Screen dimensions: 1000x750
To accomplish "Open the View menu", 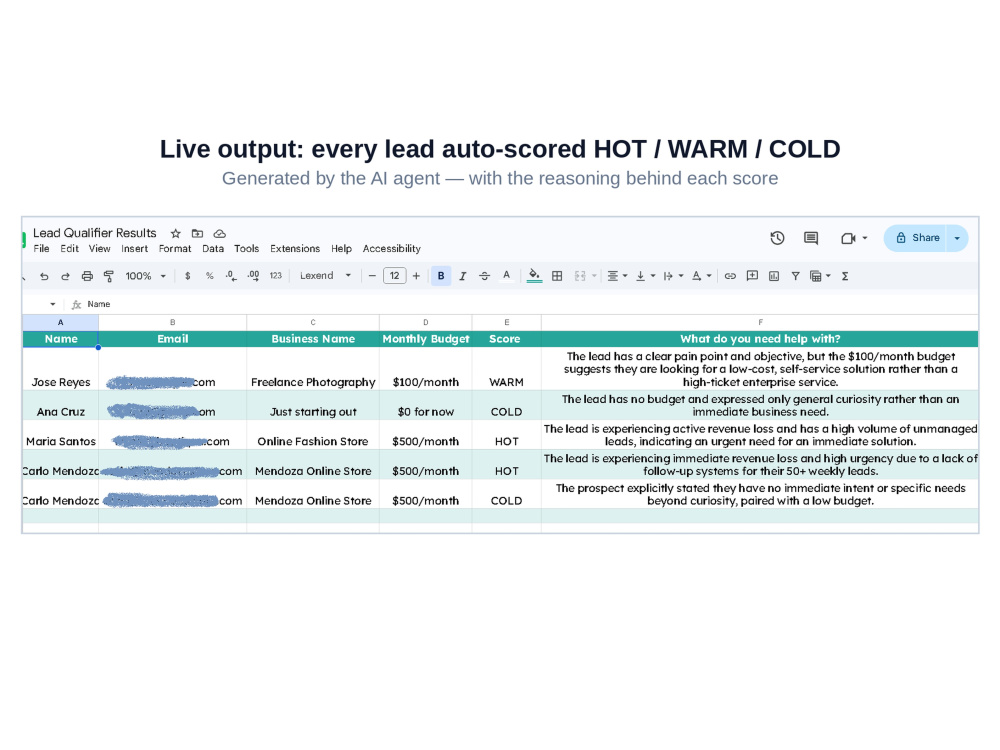I will coord(99,249).
